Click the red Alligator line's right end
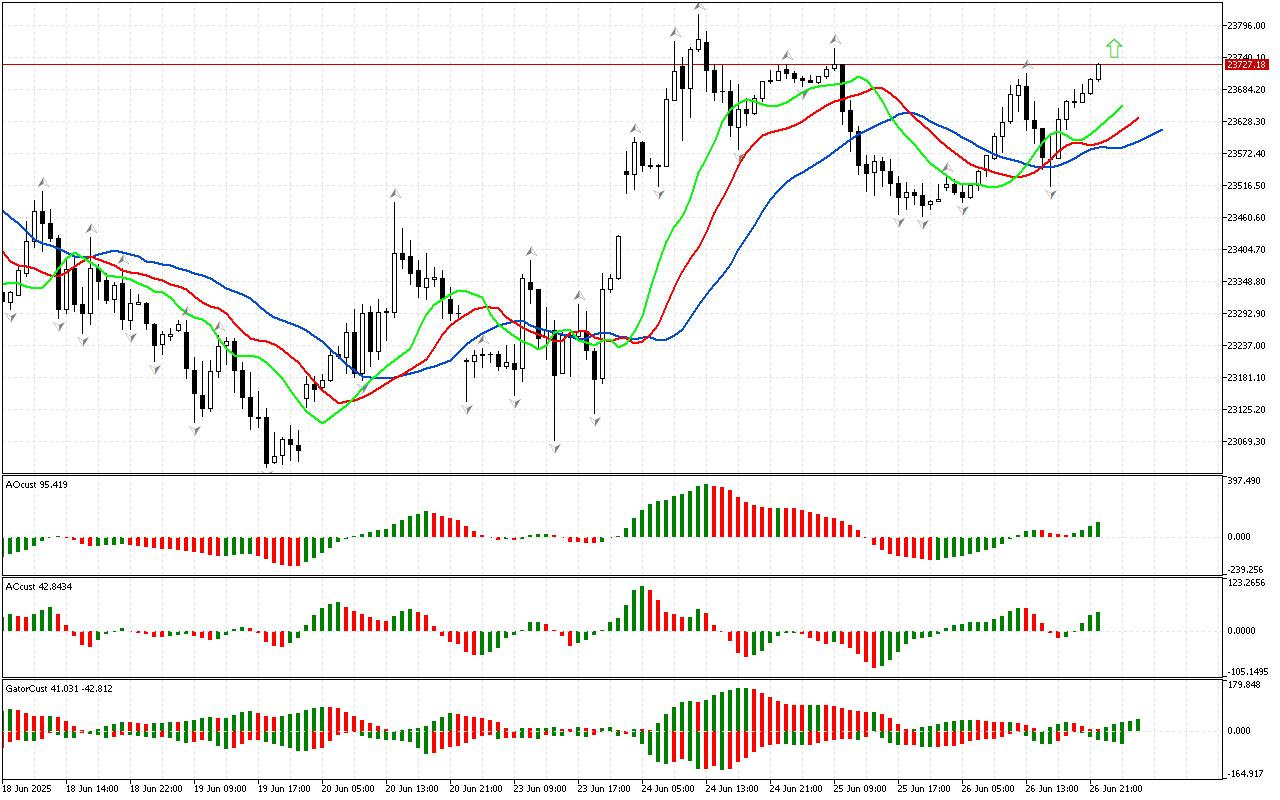 click(x=1138, y=118)
